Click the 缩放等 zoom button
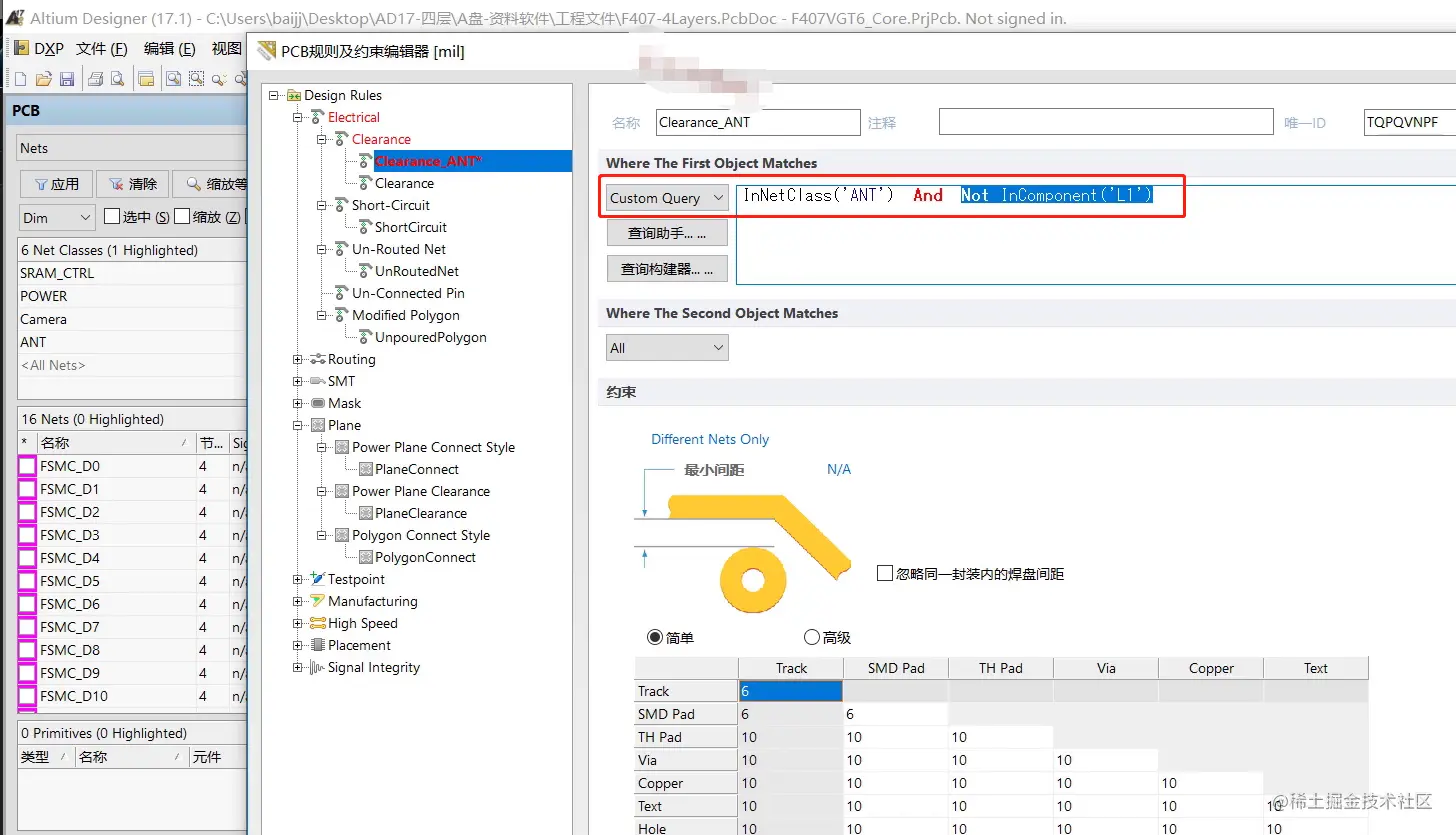The height and width of the screenshot is (835, 1456). 209,184
